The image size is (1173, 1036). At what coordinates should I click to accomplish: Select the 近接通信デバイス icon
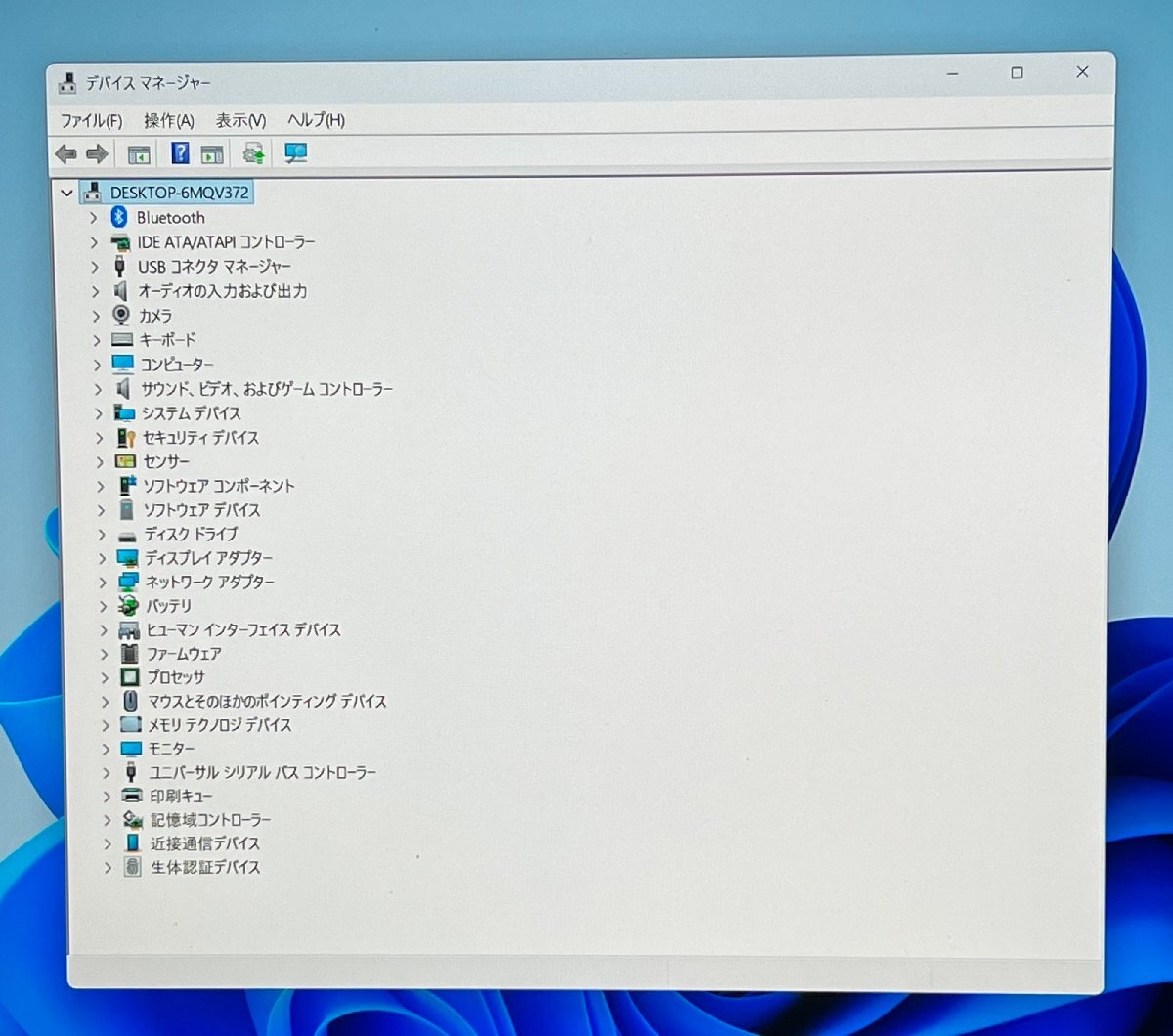point(133,843)
